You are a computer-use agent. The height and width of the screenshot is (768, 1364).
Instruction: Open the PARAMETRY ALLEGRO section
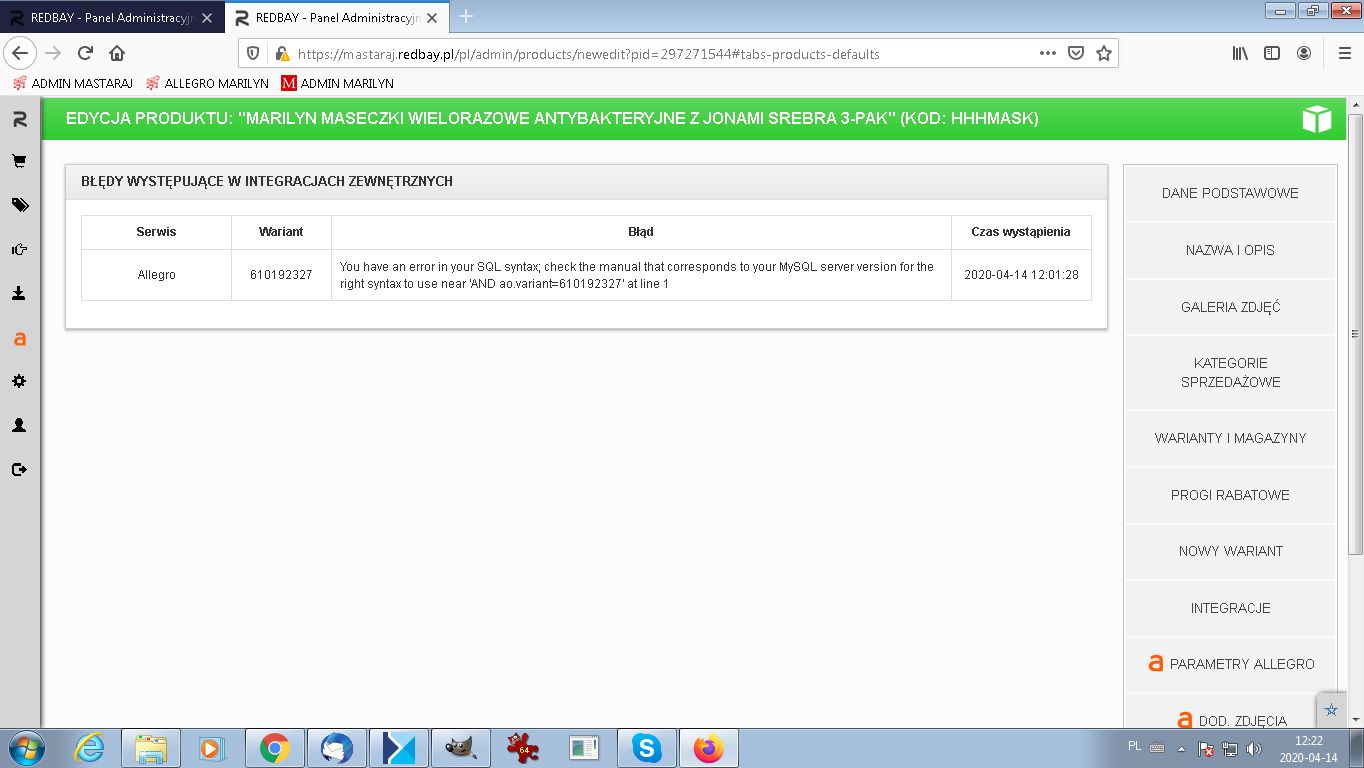[1230, 664]
